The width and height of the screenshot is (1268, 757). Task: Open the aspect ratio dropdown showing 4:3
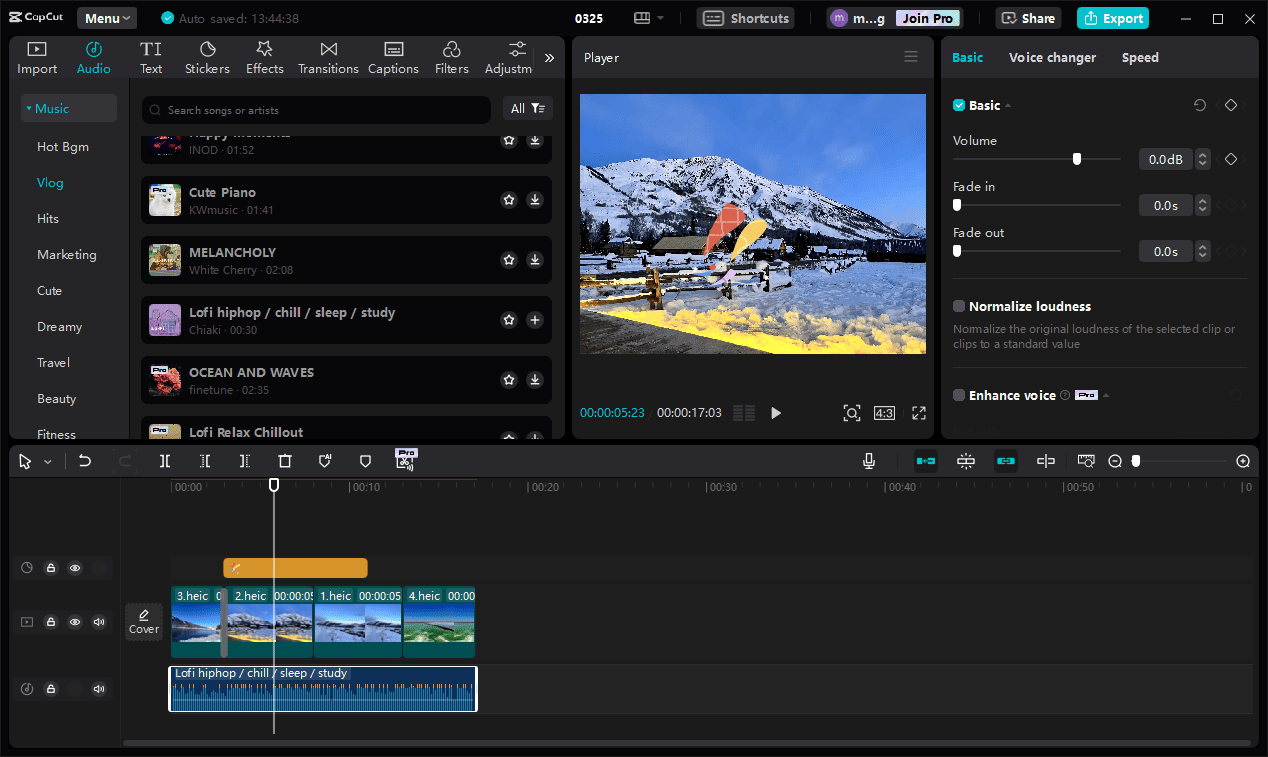(884, 412)
